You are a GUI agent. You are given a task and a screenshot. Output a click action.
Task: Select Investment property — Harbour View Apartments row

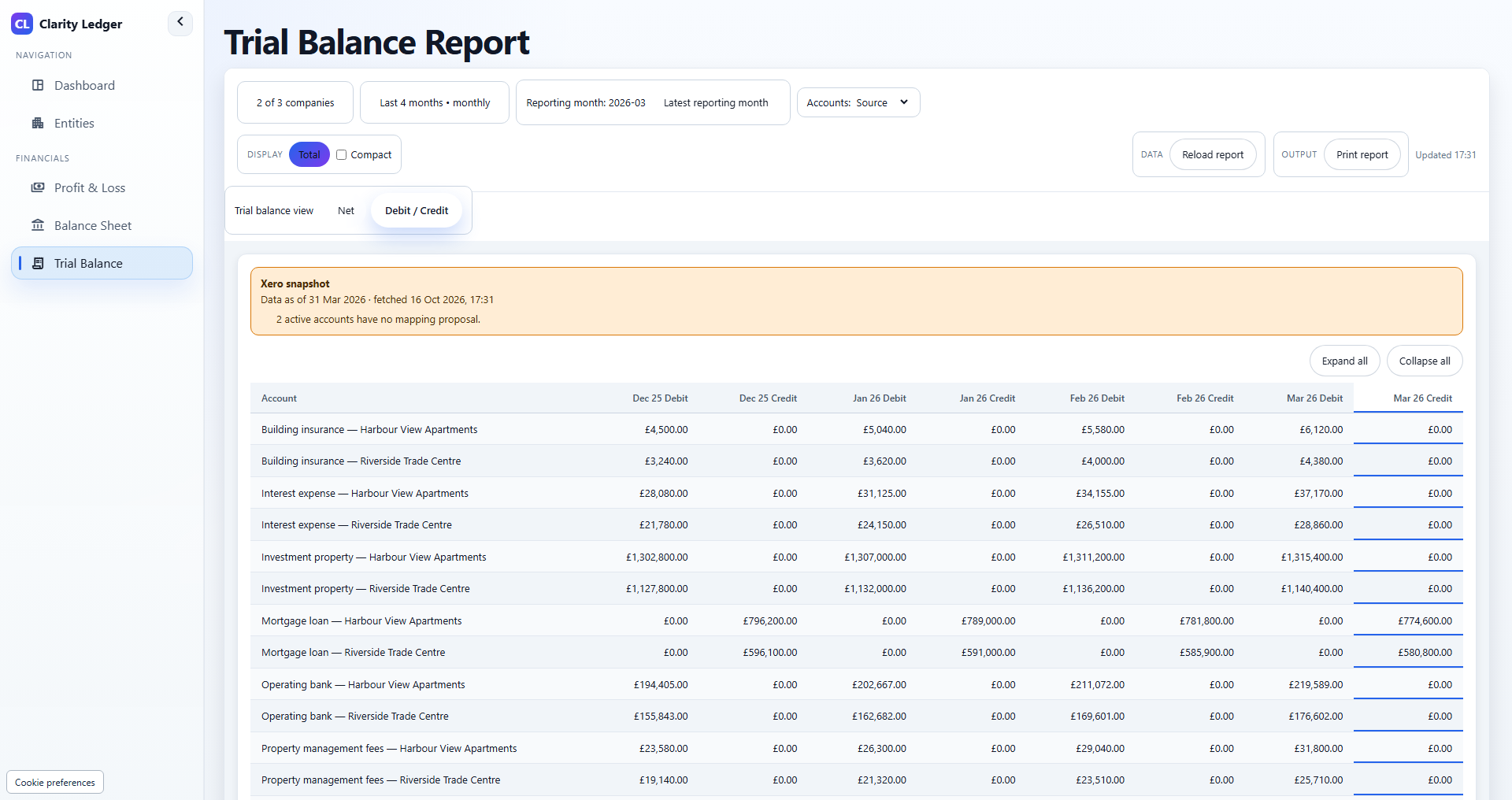(857, 557)
